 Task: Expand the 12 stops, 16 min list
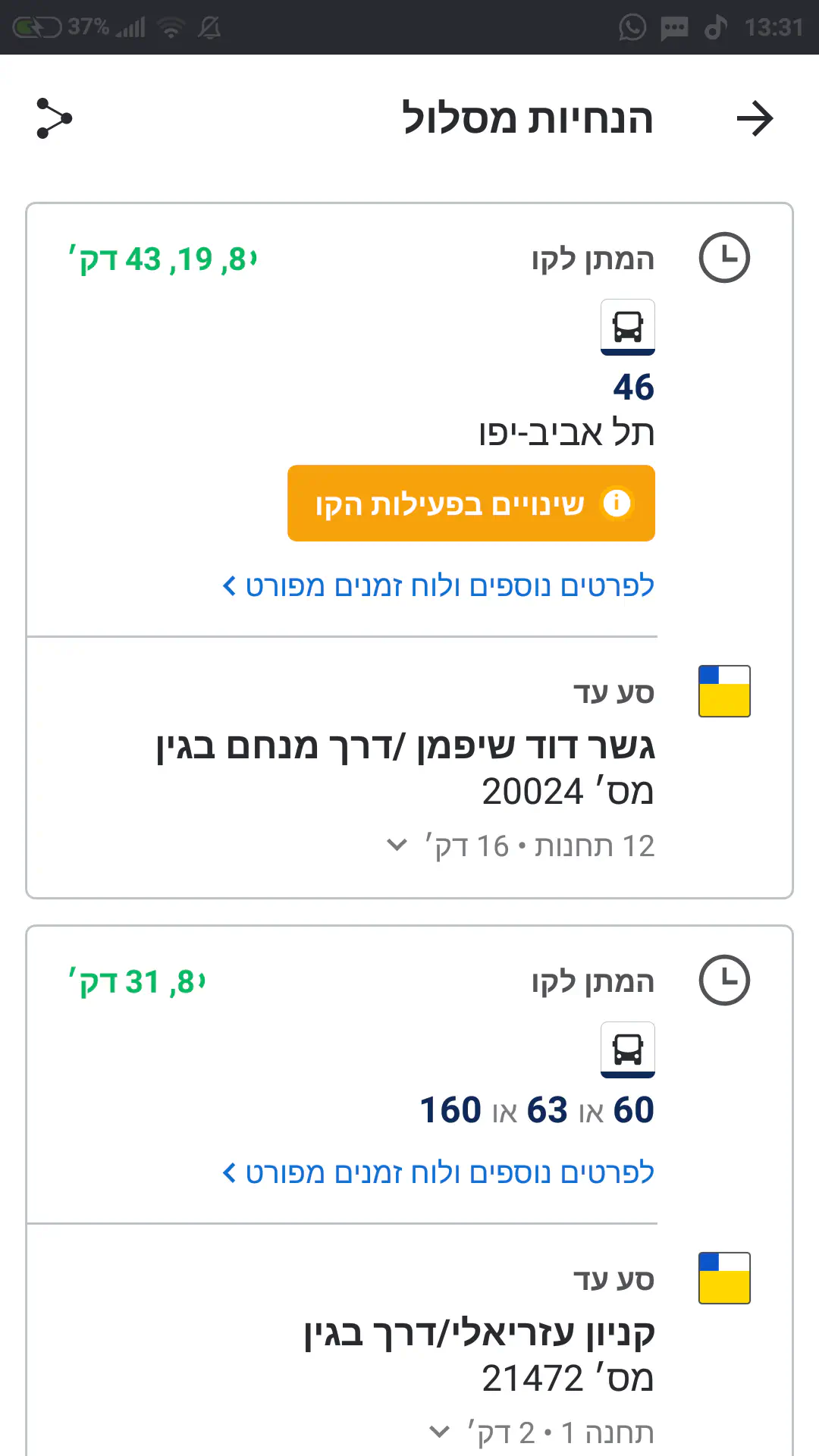[397, 845]
